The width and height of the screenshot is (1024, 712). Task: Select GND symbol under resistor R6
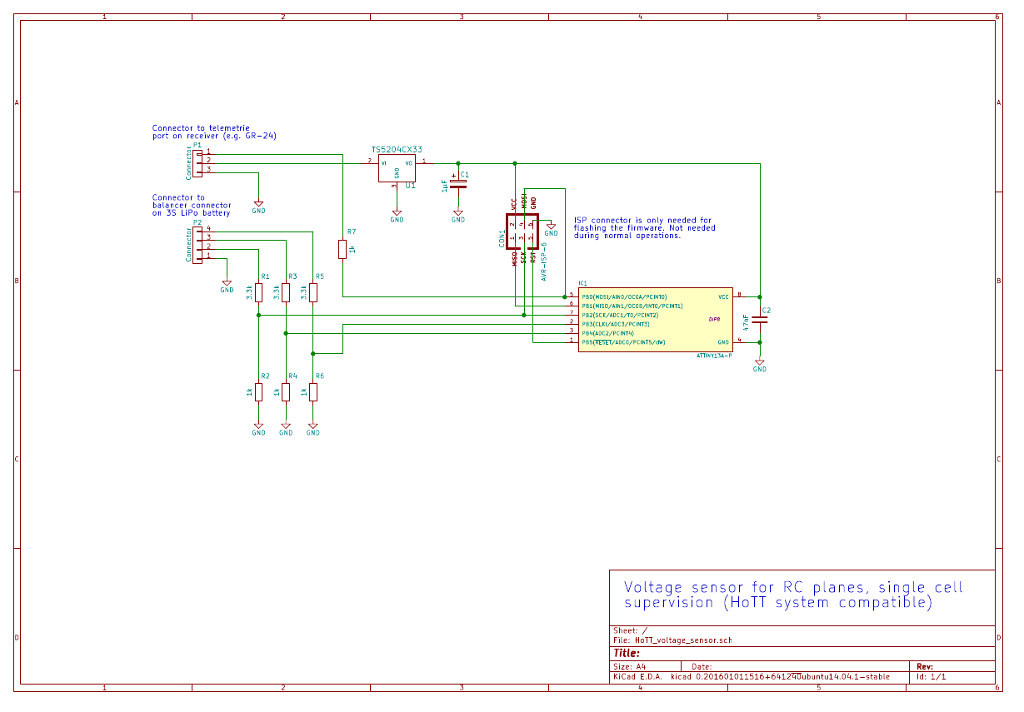[x=313, y=429]
